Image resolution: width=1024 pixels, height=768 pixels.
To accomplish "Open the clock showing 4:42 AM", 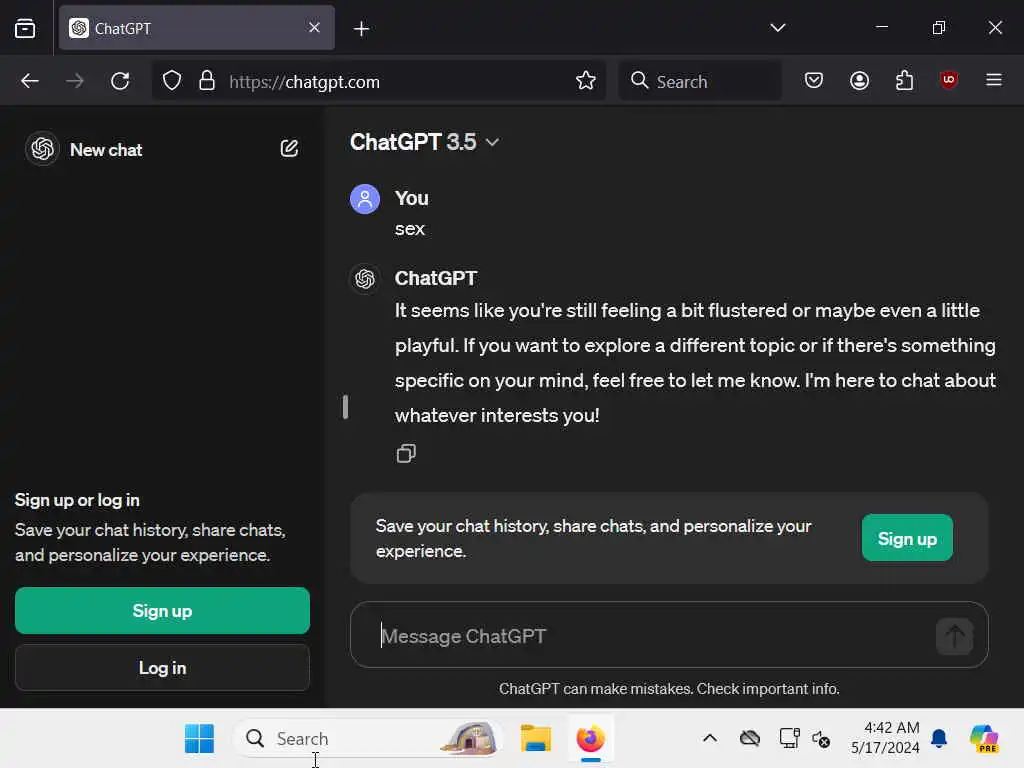I will pyautogui.click(x=886, y=738).
